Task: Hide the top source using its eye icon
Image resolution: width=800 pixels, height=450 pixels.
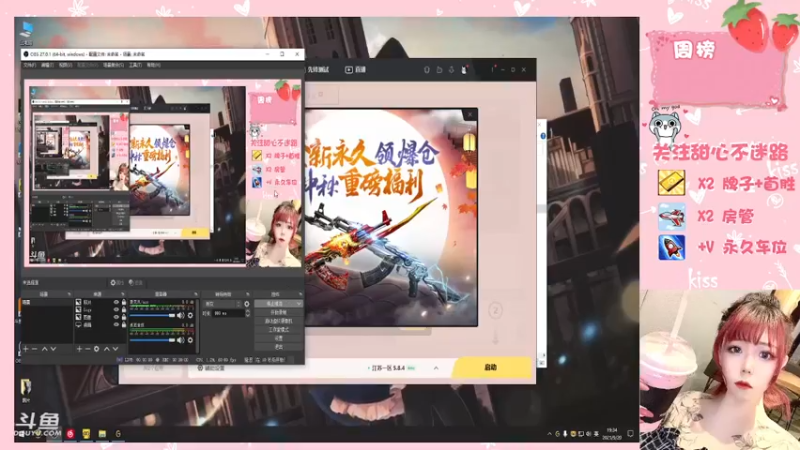Action: click(x=116, y=302)
